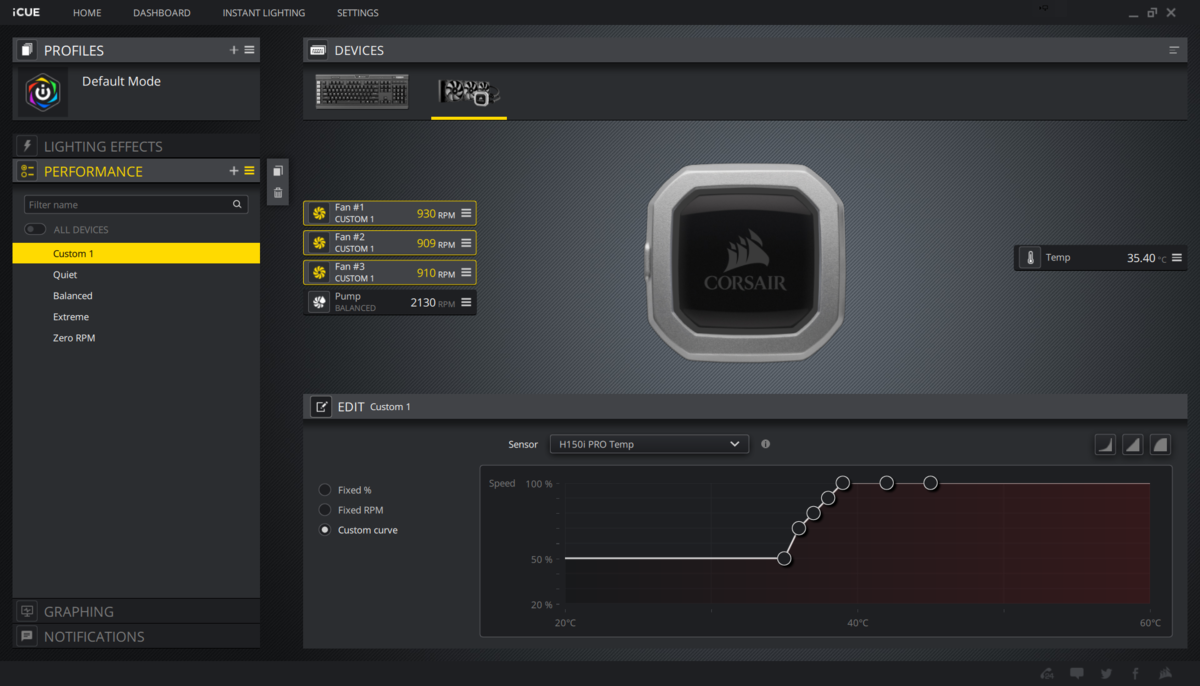Click the Filter name search field

coord(136,204)
